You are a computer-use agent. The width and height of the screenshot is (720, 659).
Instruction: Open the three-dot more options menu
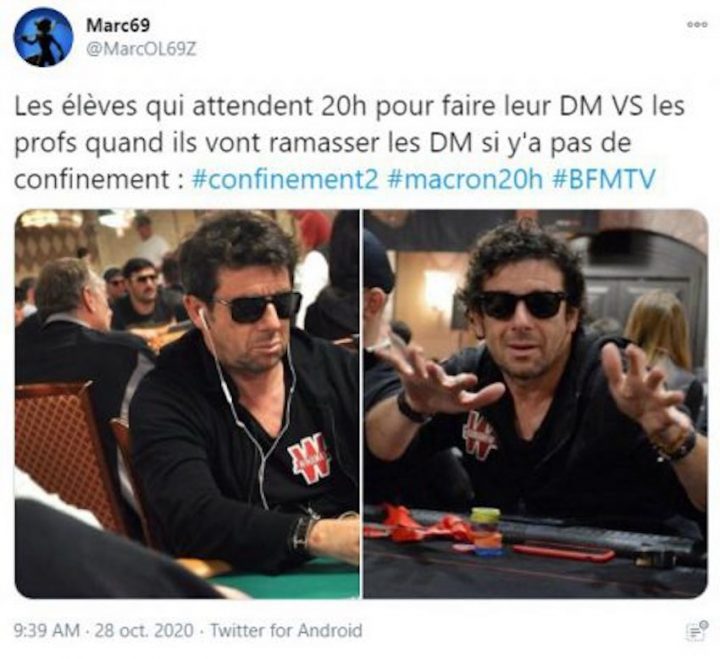[x=697, y=25]
